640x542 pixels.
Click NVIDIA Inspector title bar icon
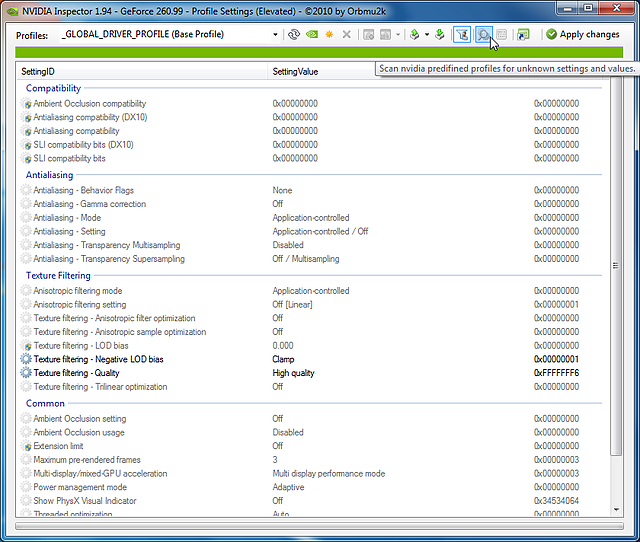coord(12,11)
